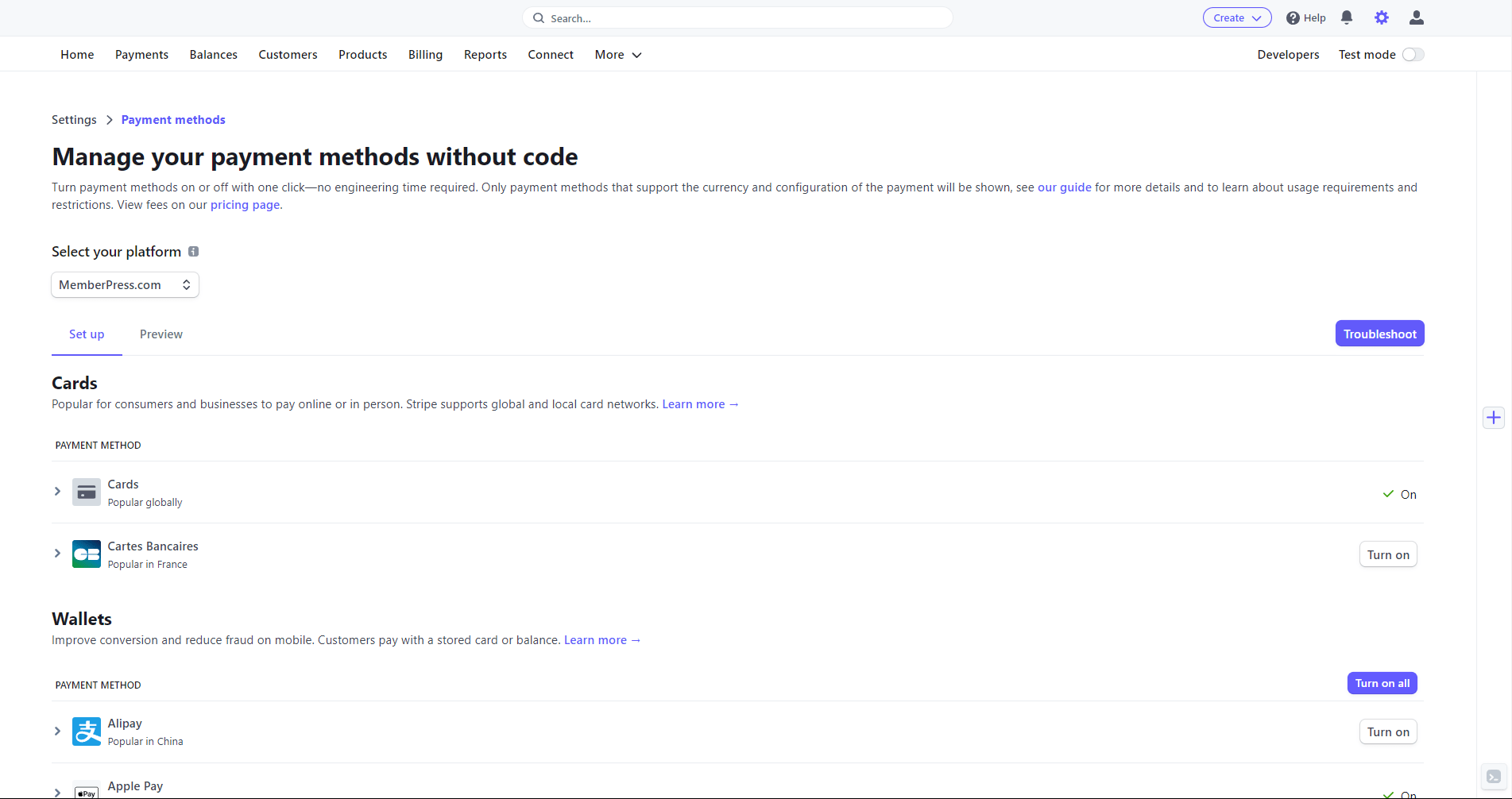Click the info icon beside Select your platform
This screenshot has height=799, width=1512.
point(194,251)
